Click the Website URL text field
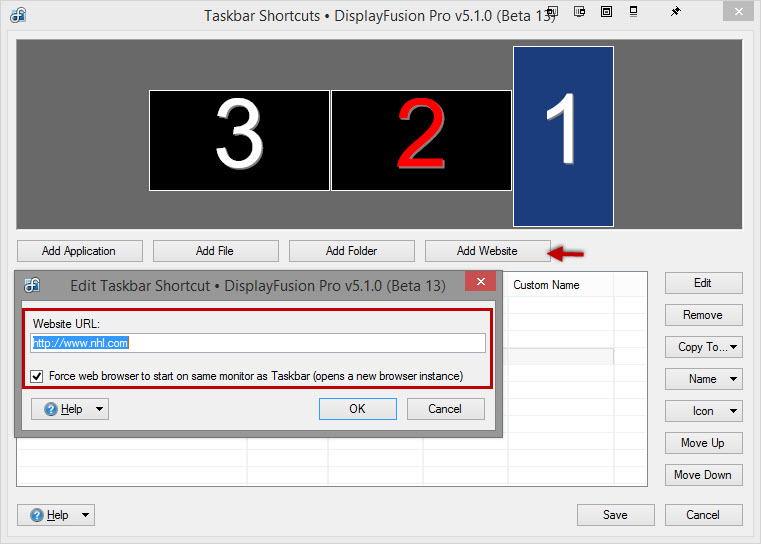The width and height of the screenshot is (761, 544). (258, 343)
